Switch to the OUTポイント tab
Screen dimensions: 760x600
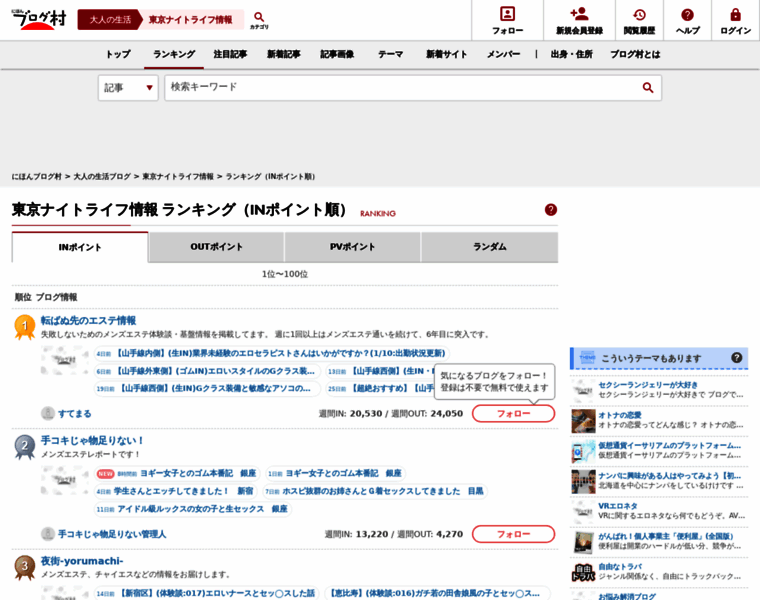[217, 247]
